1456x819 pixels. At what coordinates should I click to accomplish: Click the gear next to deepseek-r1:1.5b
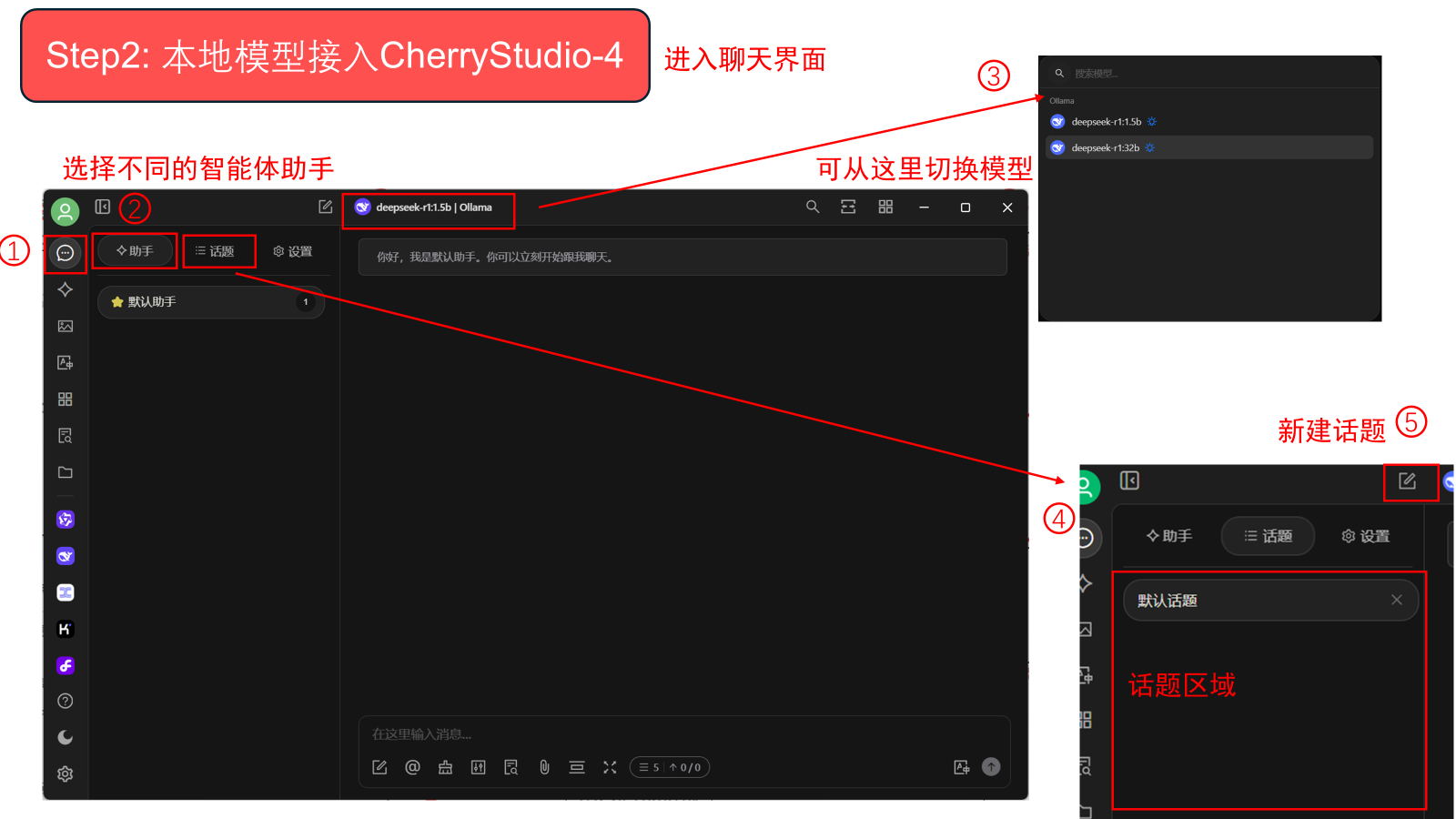[x=1152, y=122]
